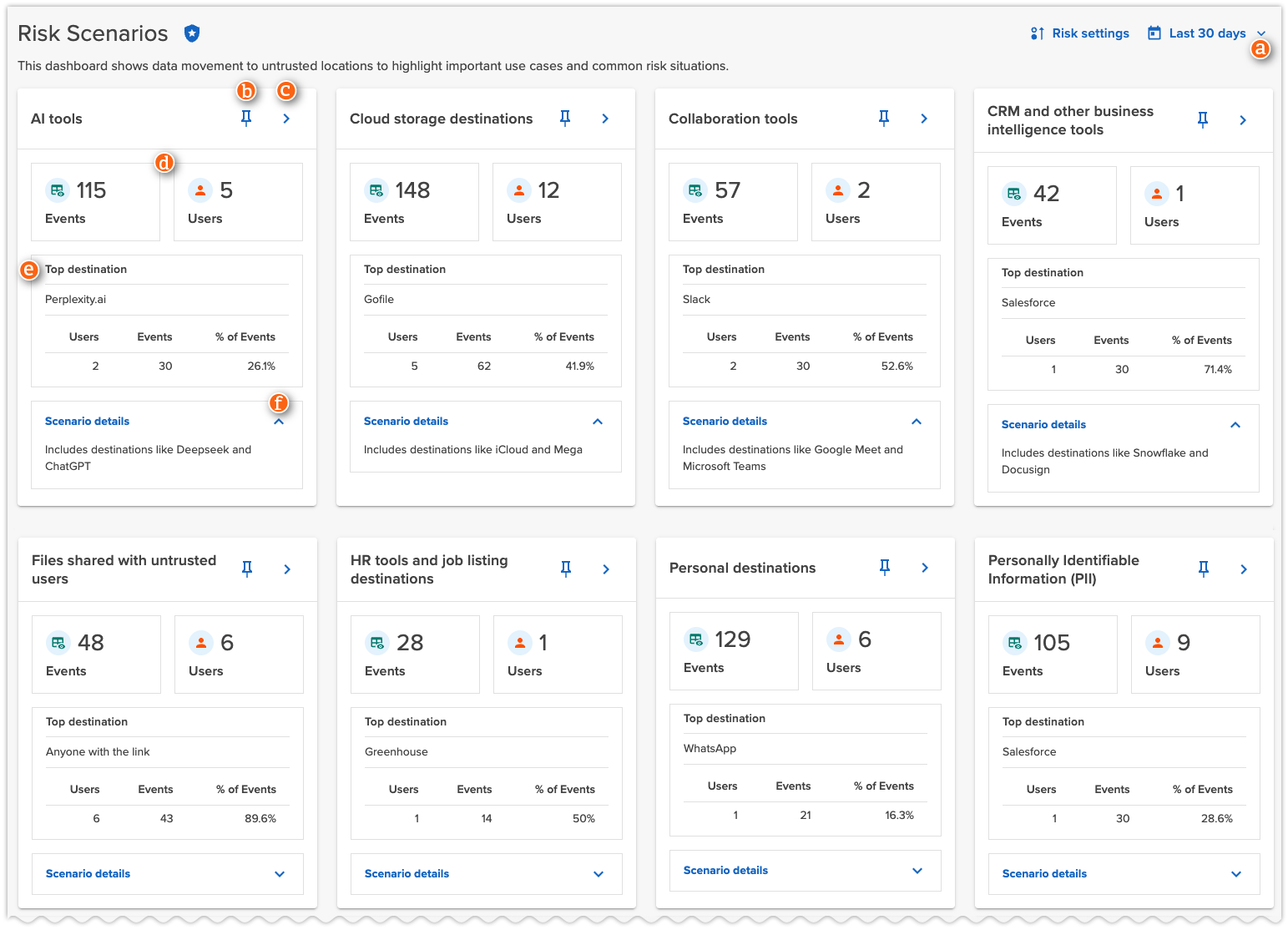Collapse Scenario details on the AI tools card

(x=279, y=422)
